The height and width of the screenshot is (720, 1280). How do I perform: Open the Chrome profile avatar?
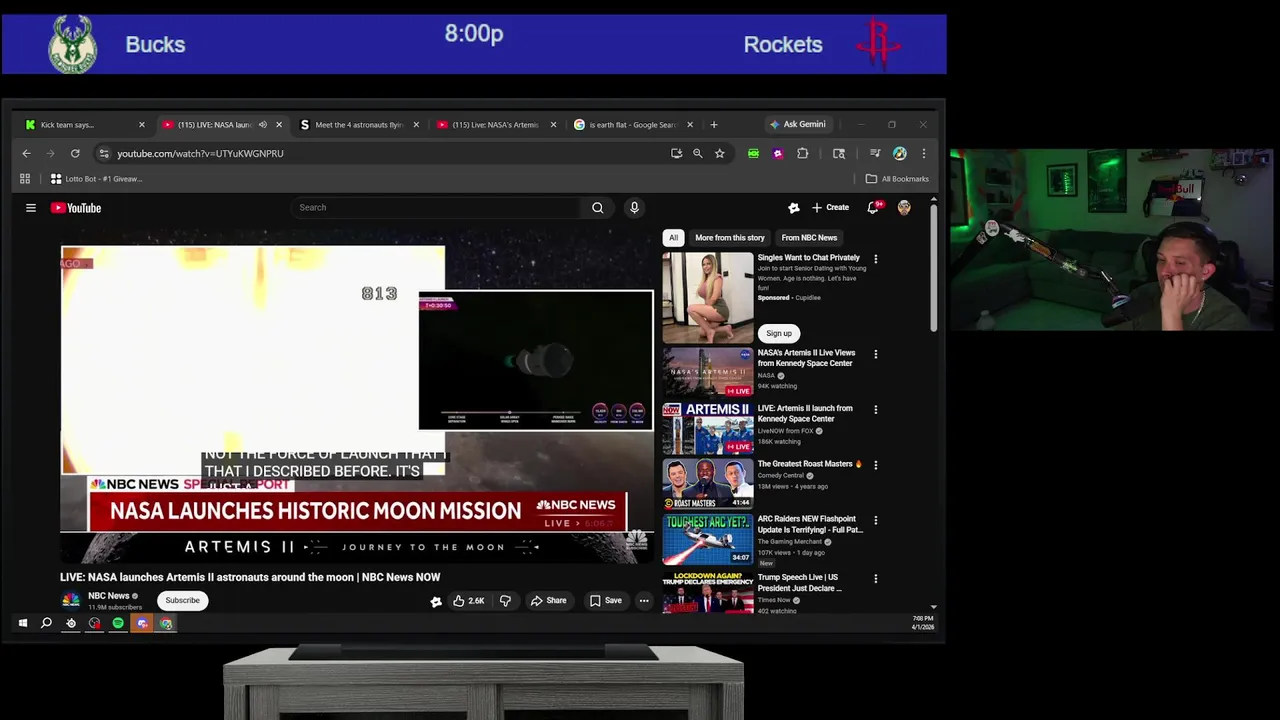(900, 153)
